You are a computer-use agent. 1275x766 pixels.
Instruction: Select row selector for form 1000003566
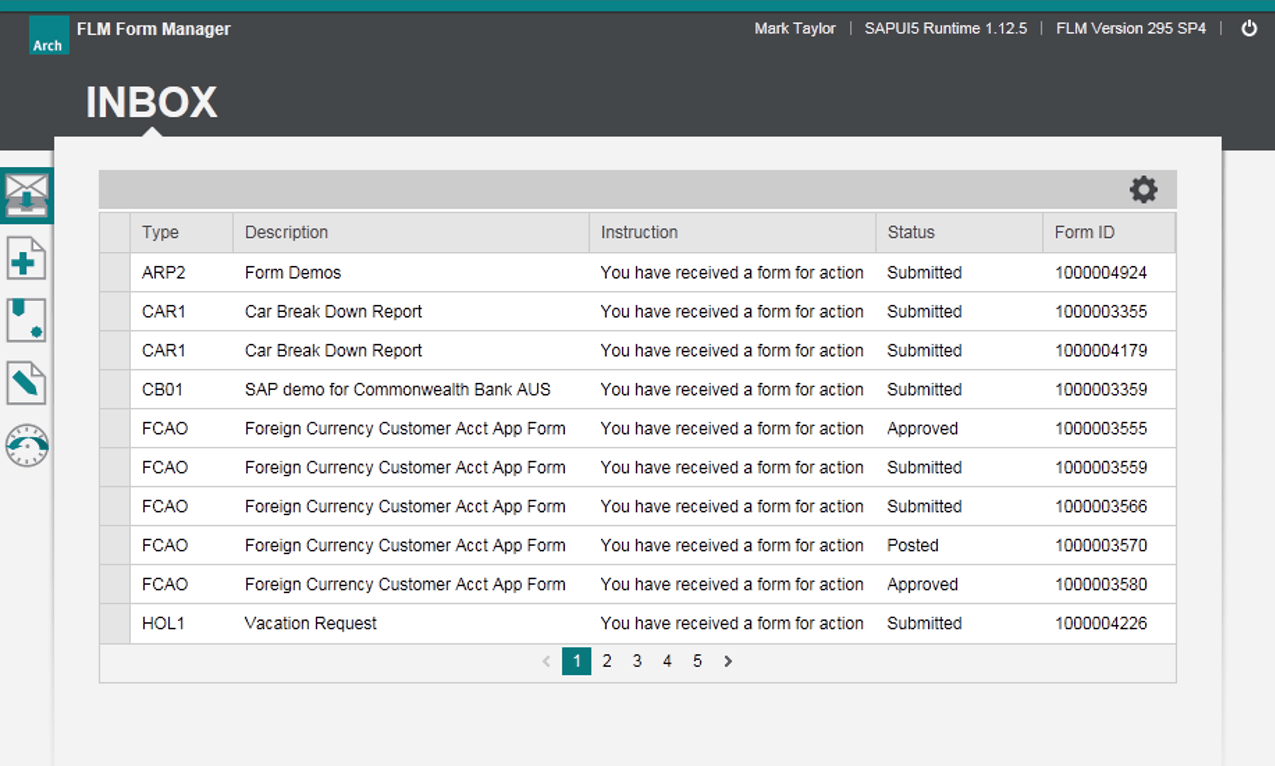tap(115, 506)
